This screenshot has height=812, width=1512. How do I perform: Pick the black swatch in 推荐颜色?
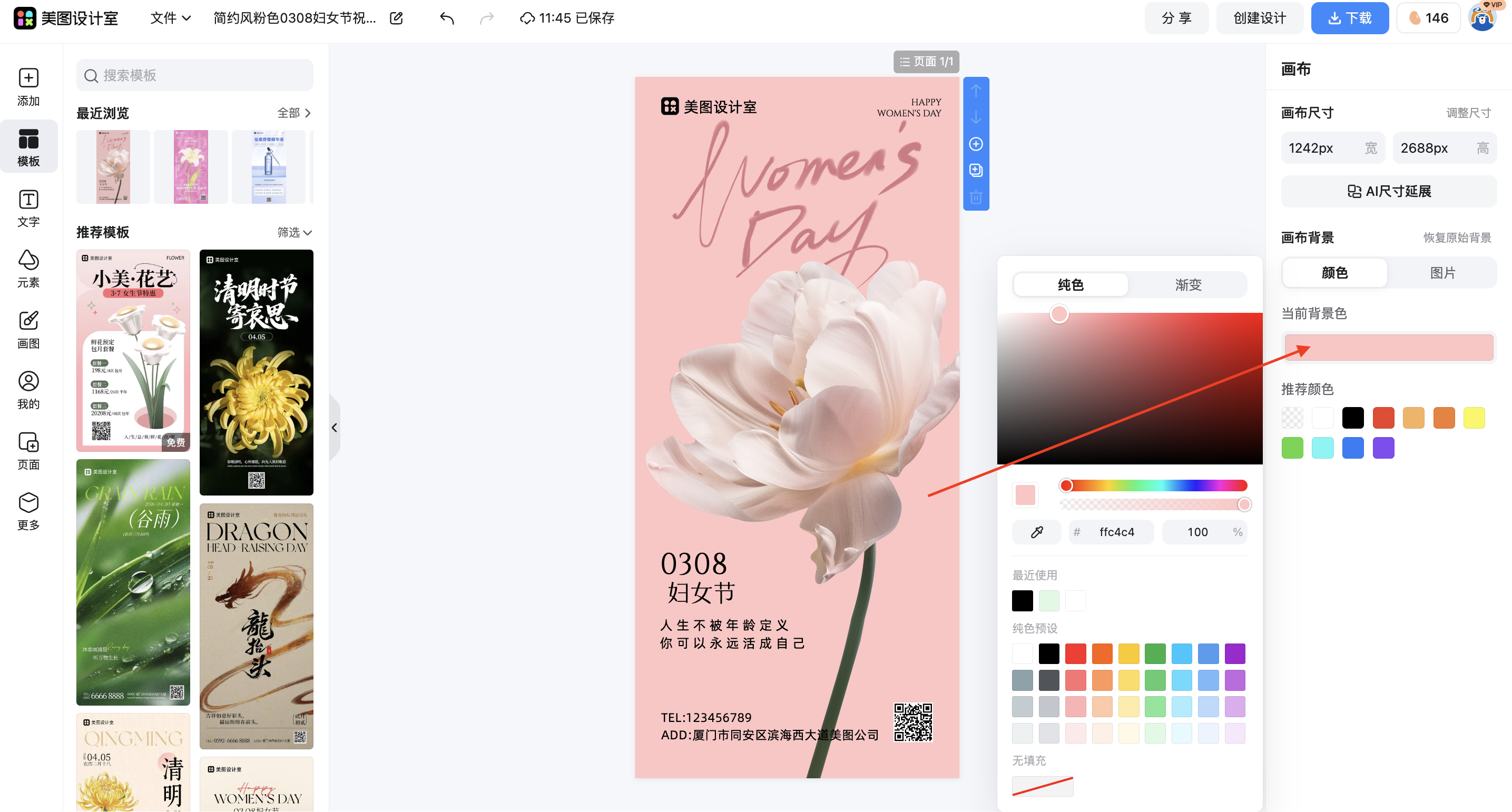pyautogui.click(x=1353, y=418)
